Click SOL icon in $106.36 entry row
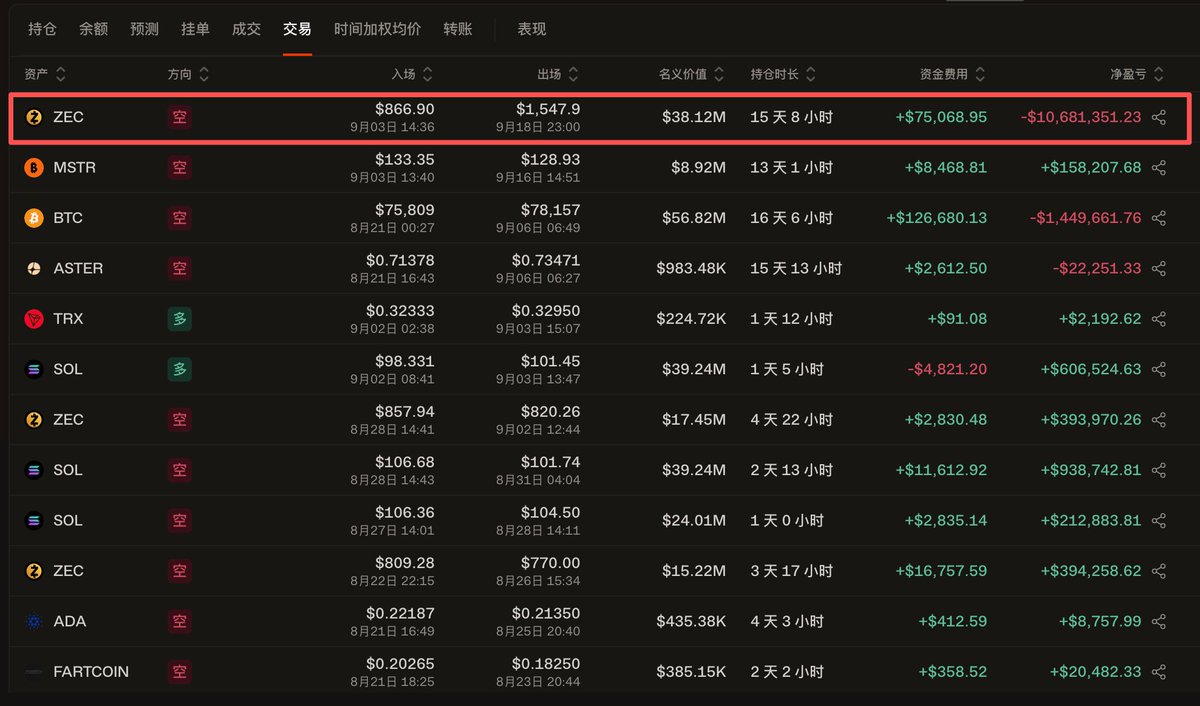The width and height of the screenshot is (1200, 706). pos(34,520)
